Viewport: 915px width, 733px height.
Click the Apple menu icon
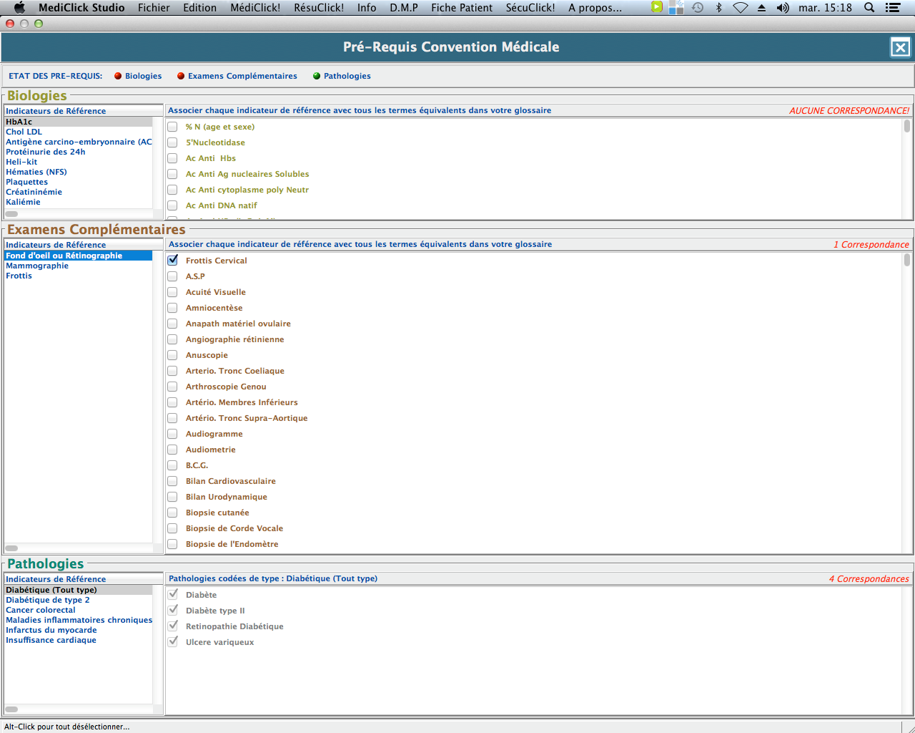pos(18,8)
